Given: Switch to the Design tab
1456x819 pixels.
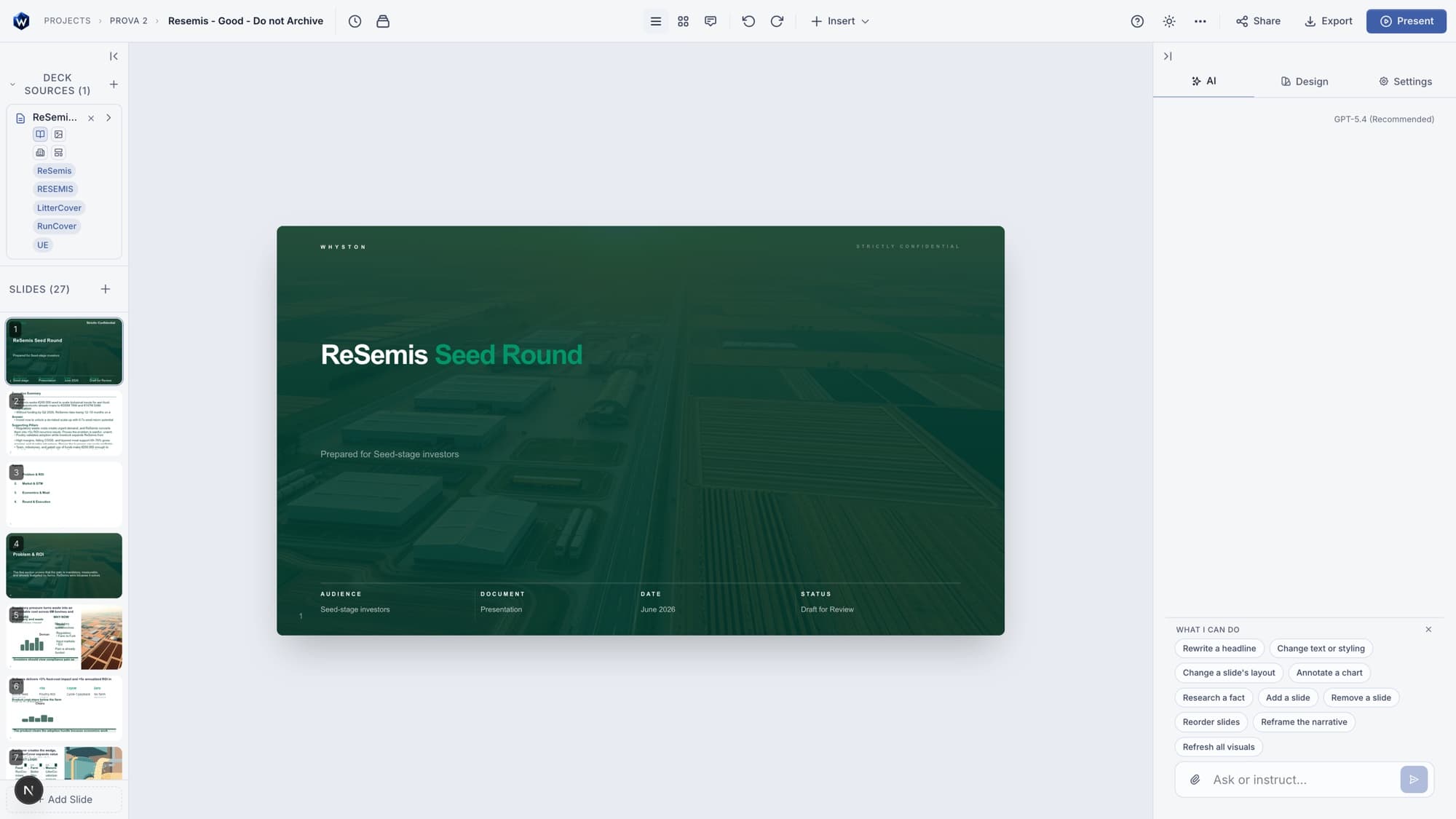Looking at the screenshot, I should coord(1305,82).
